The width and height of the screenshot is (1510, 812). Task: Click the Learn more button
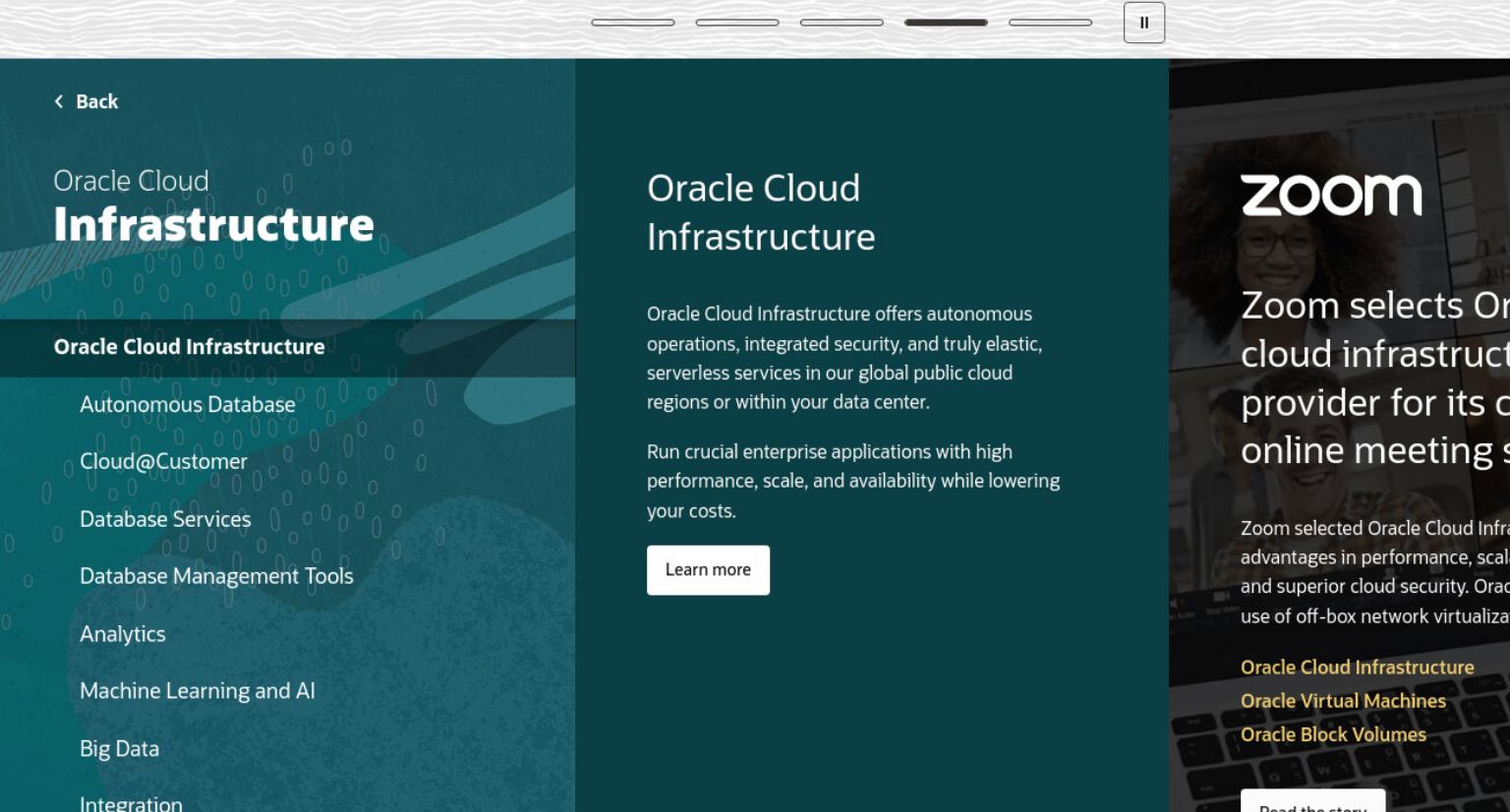coord(708,570)
